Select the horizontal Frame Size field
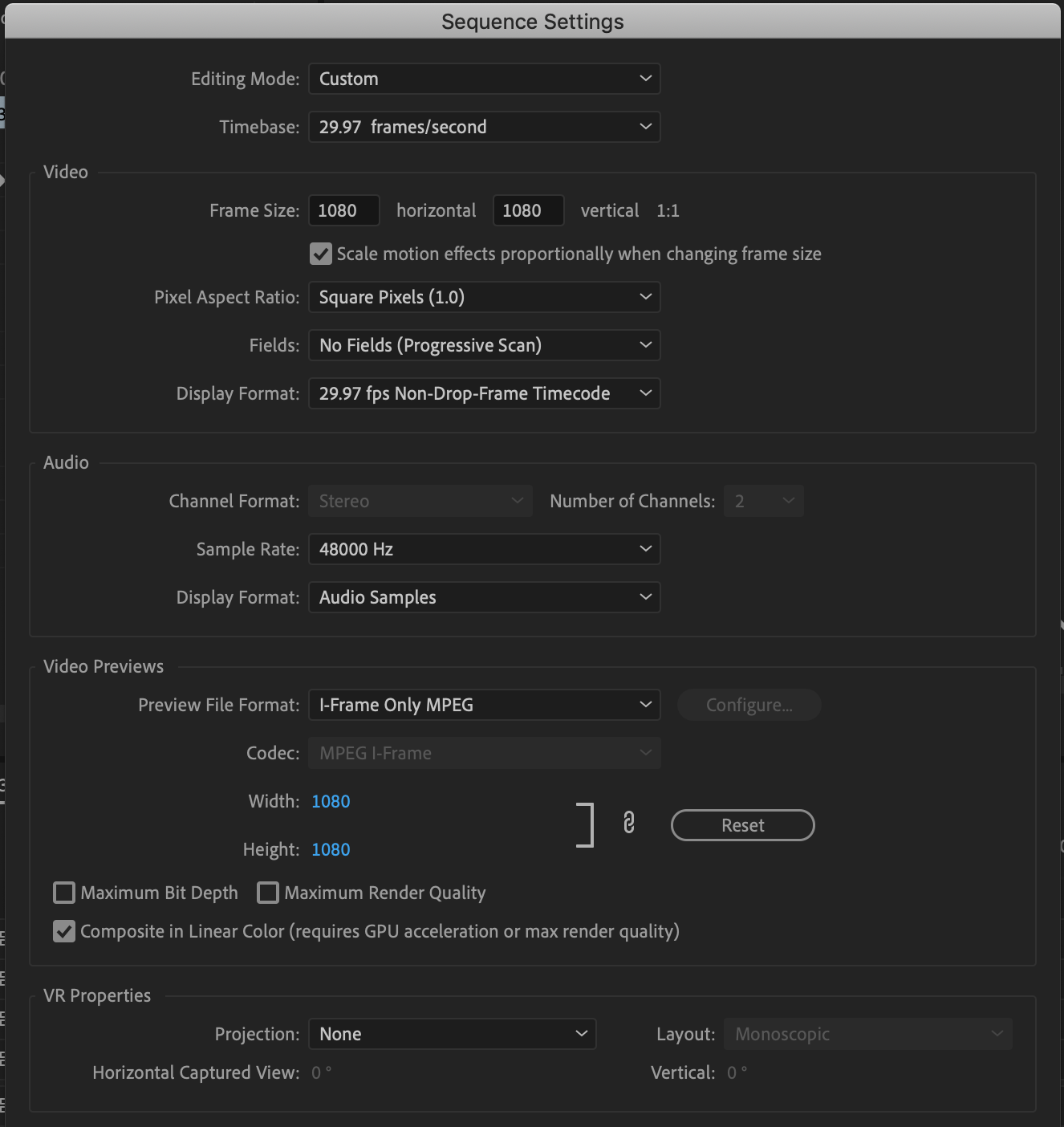 click(x=343, y=210)
